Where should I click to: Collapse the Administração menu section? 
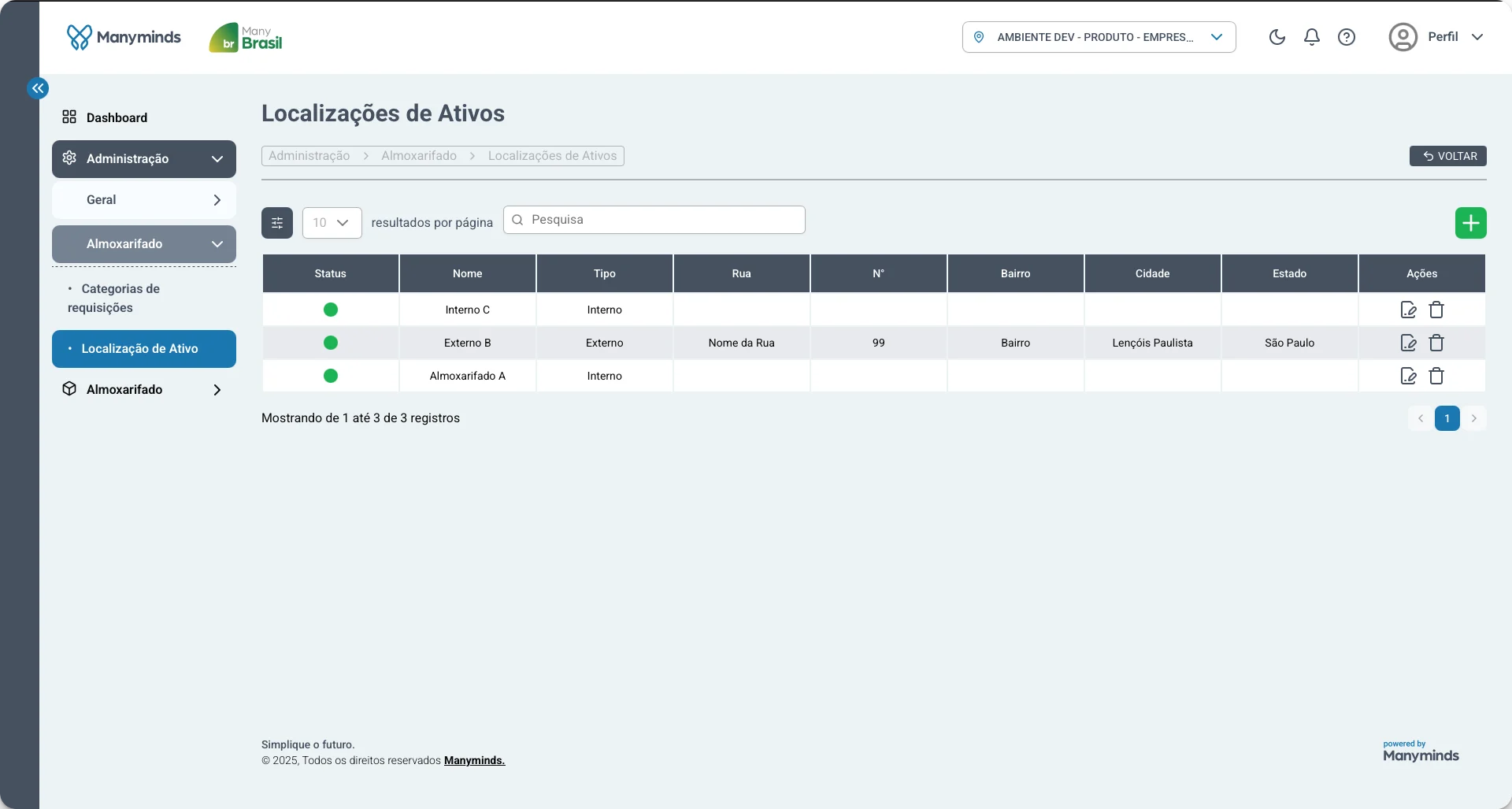(x=144, y=159)
